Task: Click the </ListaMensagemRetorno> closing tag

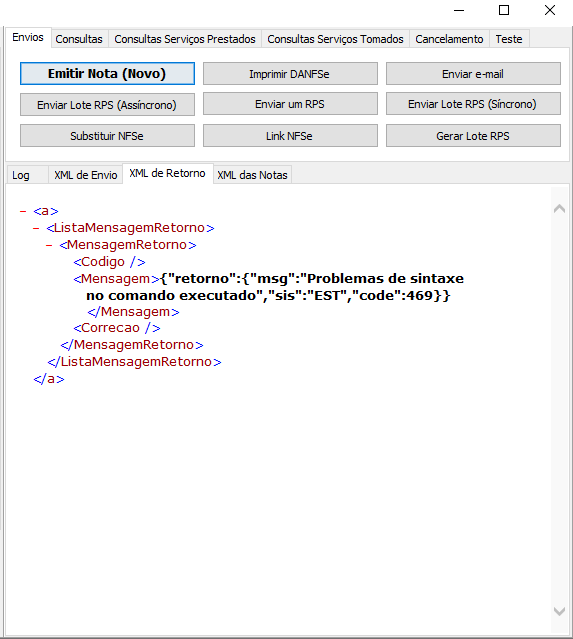Action: (134, 362)
